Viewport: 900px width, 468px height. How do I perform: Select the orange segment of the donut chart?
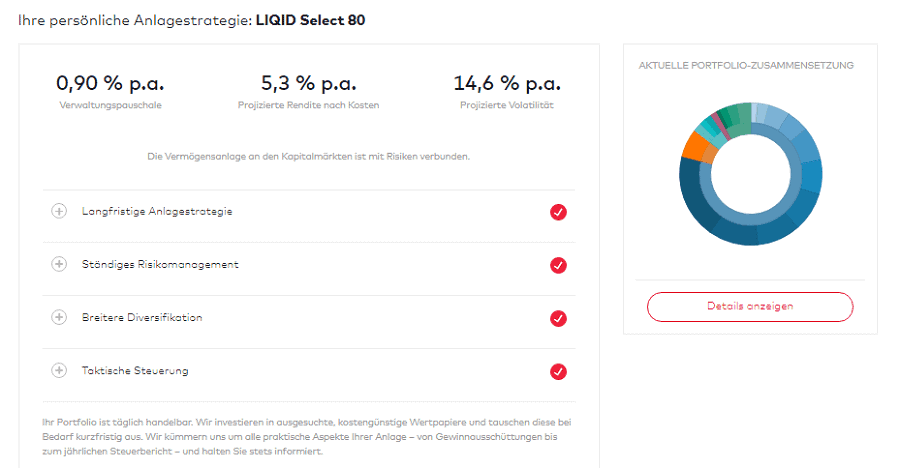tap(695, 146)
